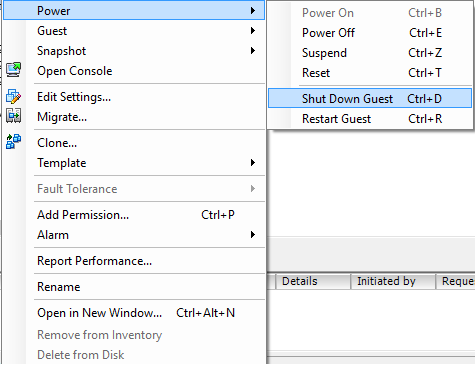Open the Snapshot menu entry

click(x=134, y=51)
